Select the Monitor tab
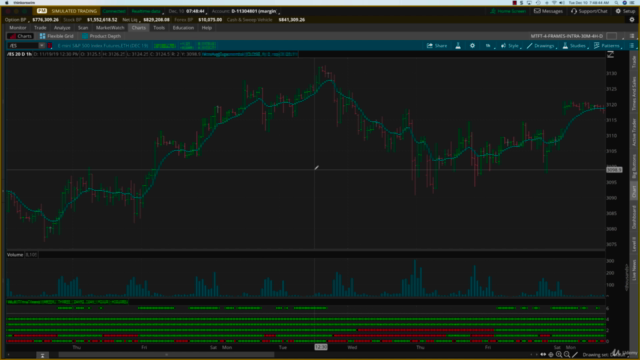This screenshot has height=360, width=640. click(18, 28)
